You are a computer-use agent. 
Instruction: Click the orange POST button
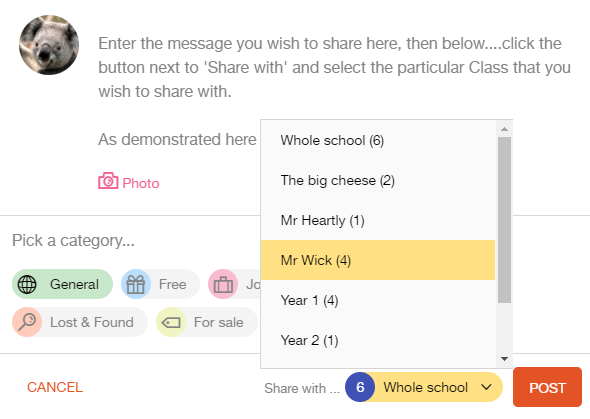click(x=547, y=387)
